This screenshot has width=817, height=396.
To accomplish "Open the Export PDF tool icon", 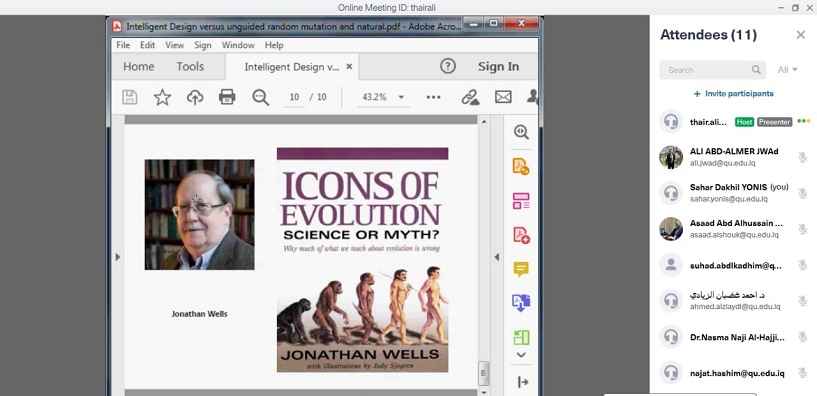I will tap(521, 166).
